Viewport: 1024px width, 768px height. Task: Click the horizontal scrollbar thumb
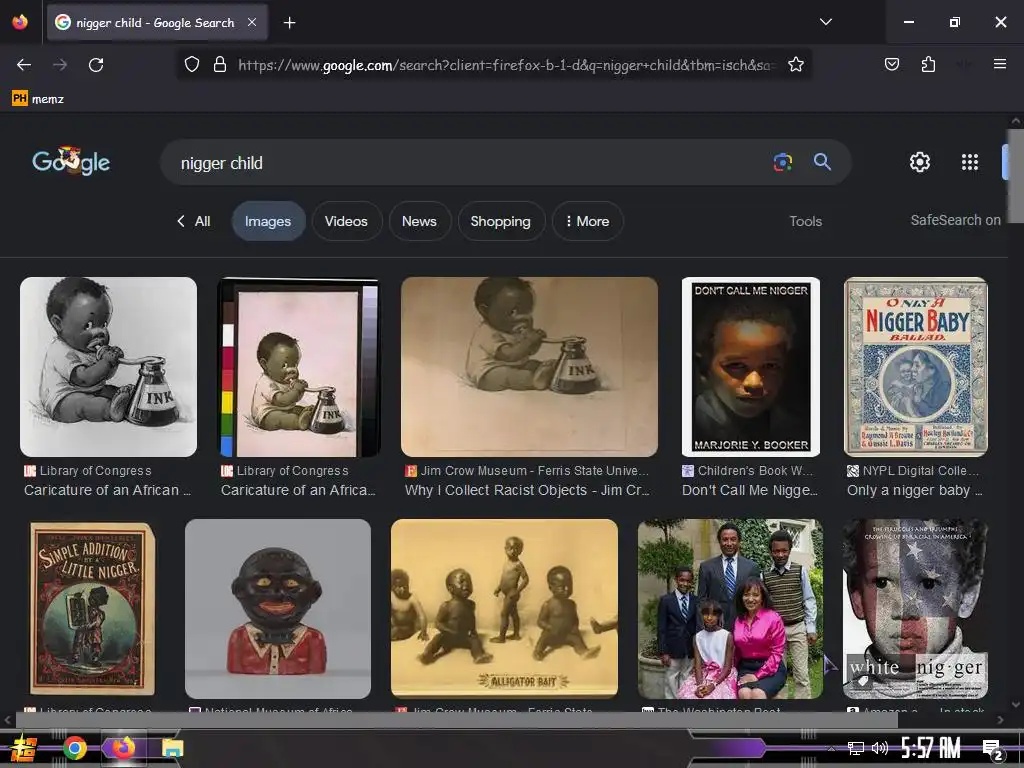pyautogui.click(x=456, y=720)
